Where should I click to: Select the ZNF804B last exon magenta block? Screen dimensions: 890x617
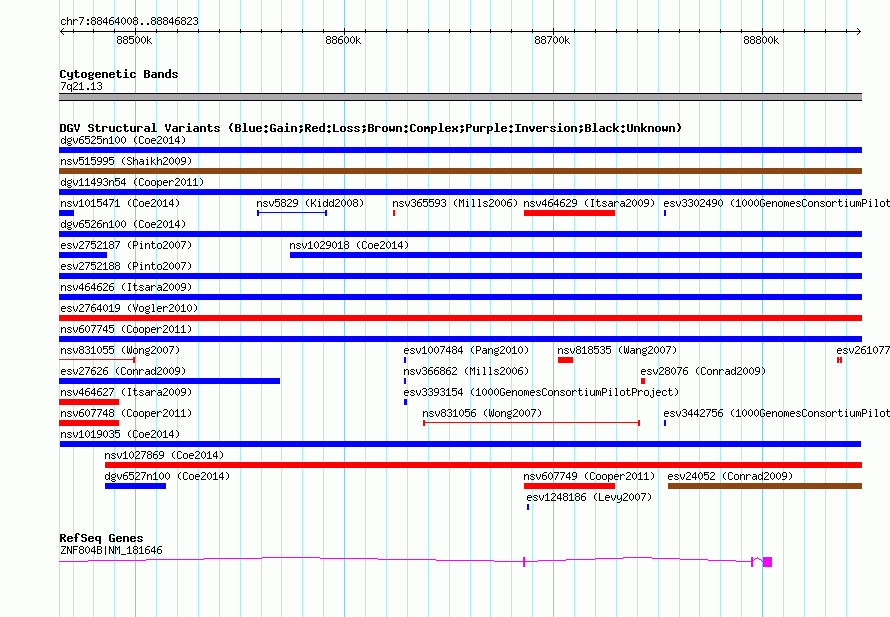[767, 562]
